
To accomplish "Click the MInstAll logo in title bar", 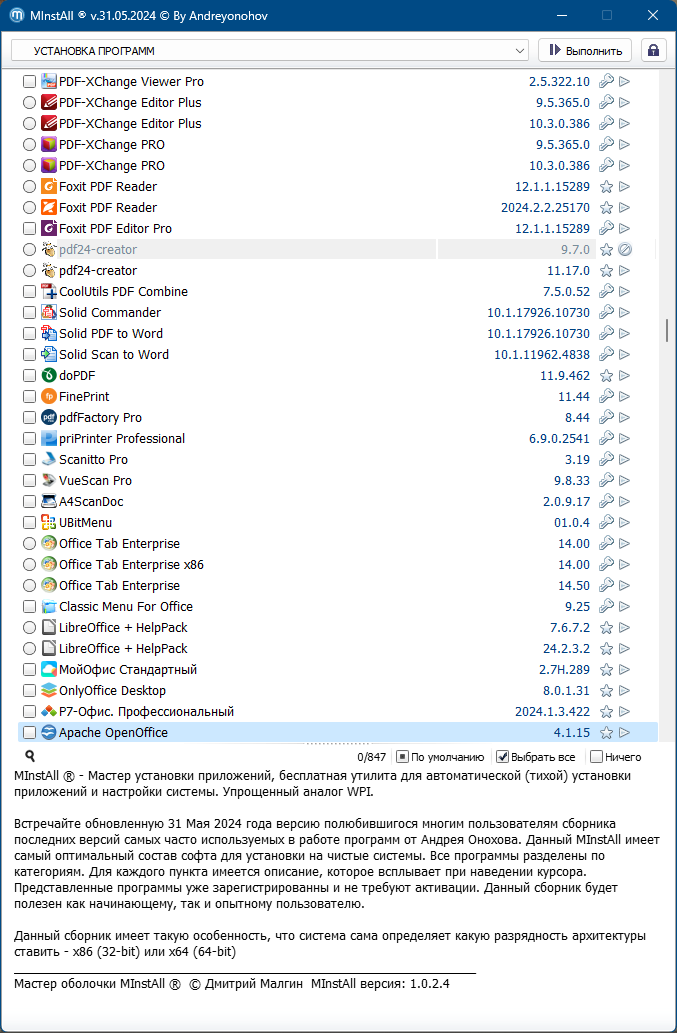I will (18, 15).
